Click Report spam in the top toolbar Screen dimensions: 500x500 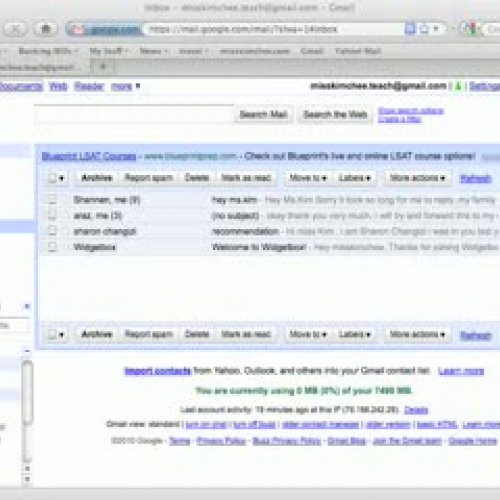click(149, 178)
